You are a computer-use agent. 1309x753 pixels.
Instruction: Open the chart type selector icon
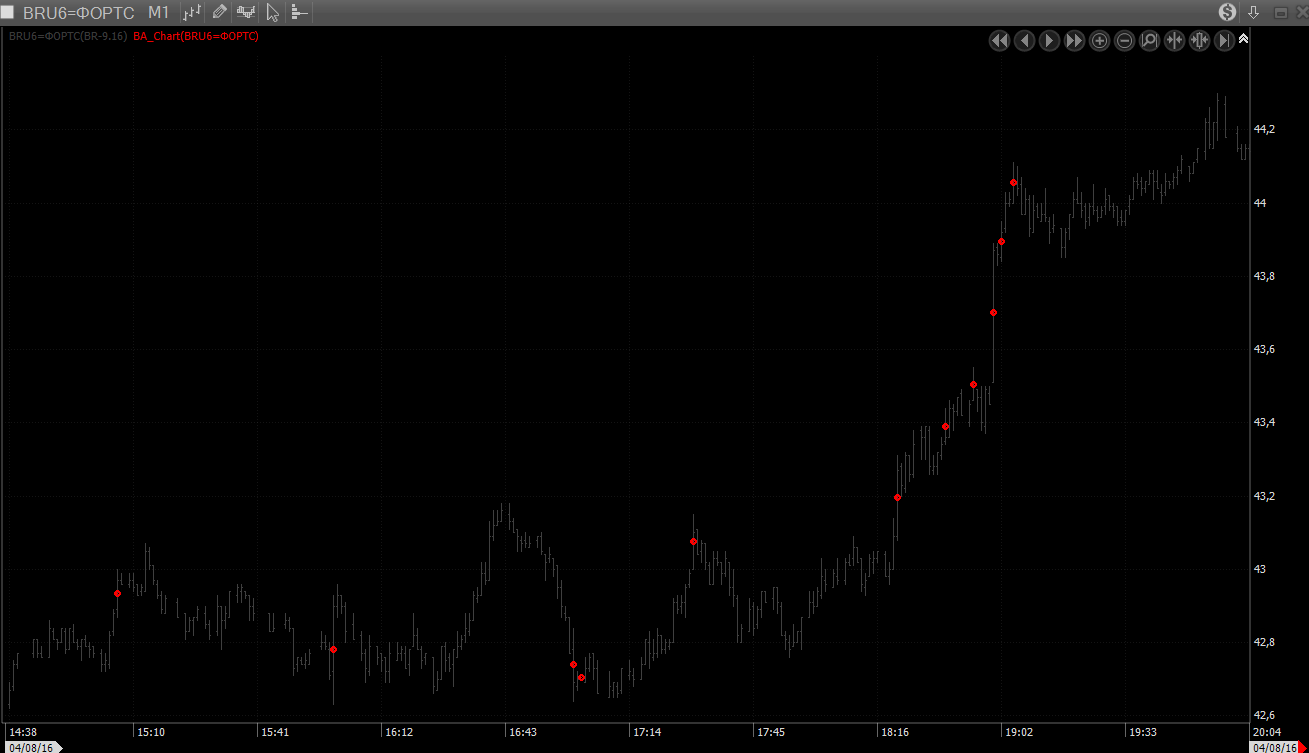(x=193, y=12)
